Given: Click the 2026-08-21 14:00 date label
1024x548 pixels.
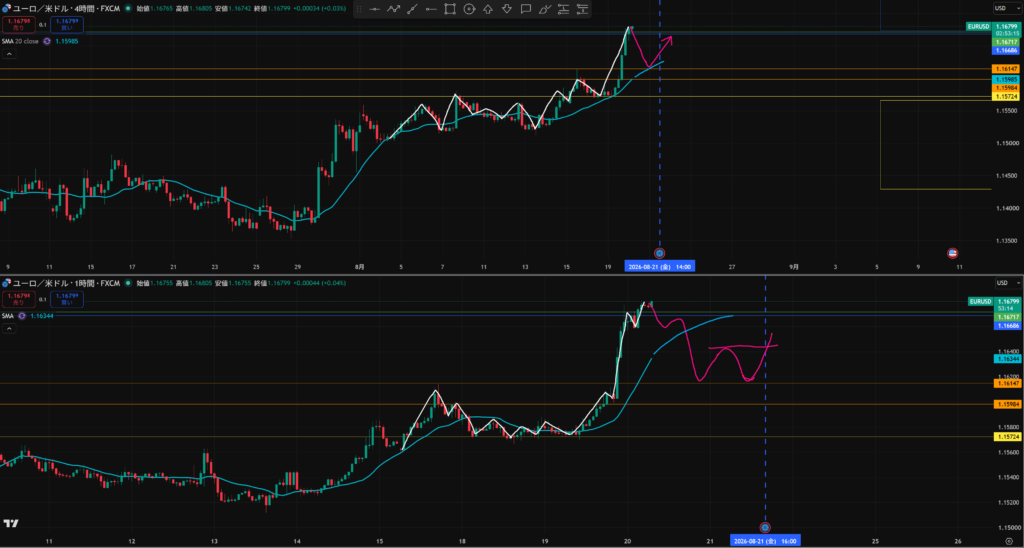Looking at the screenshot, I should click(x=660, y=266).
